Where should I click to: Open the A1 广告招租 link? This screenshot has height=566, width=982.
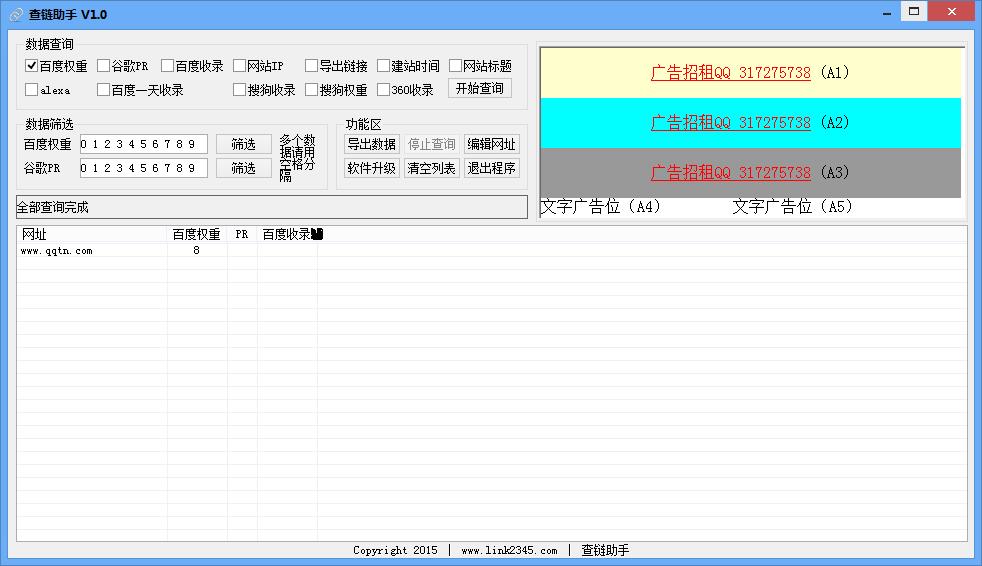point(730,73)
